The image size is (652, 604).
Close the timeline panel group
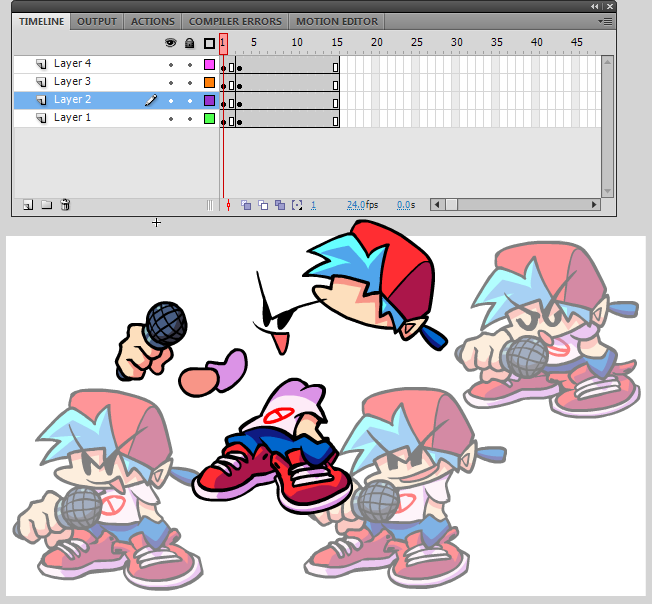(x=610, y=6)
